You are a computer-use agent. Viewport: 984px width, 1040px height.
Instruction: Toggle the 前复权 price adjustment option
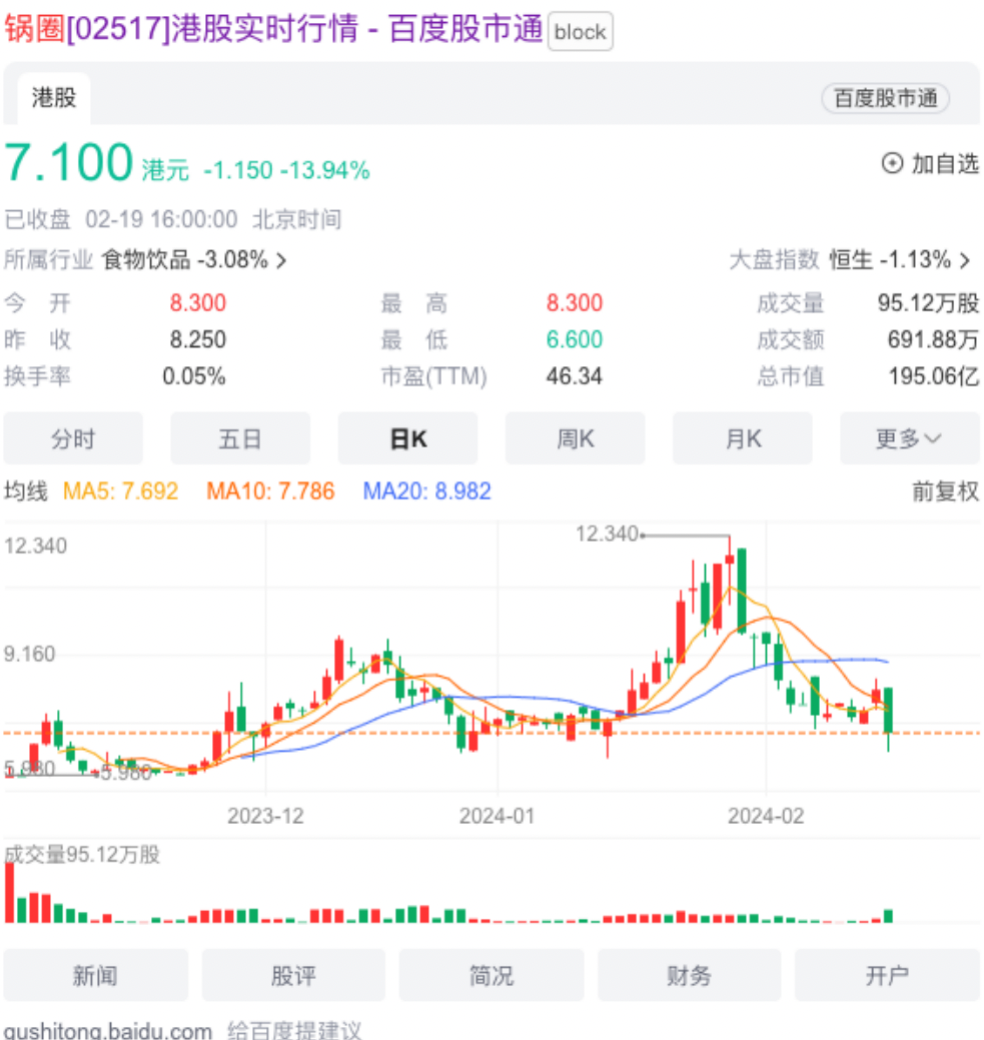[x=945, y=491]
